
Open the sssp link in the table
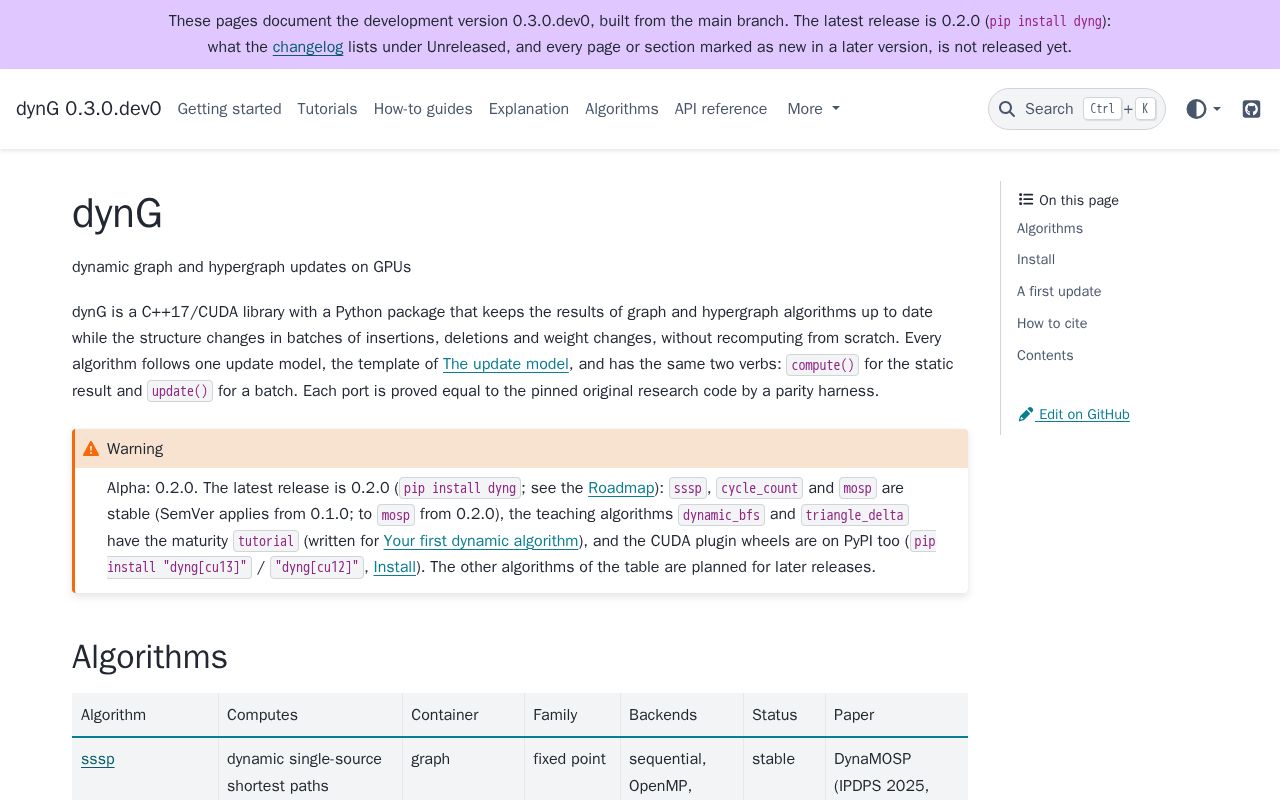[x=98, y=759]
